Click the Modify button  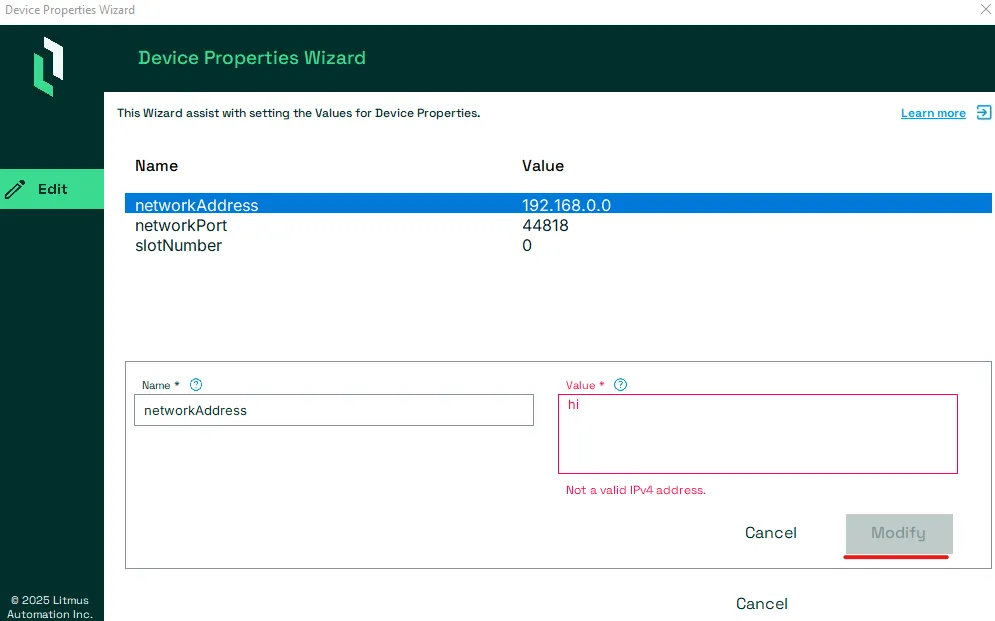899,533
